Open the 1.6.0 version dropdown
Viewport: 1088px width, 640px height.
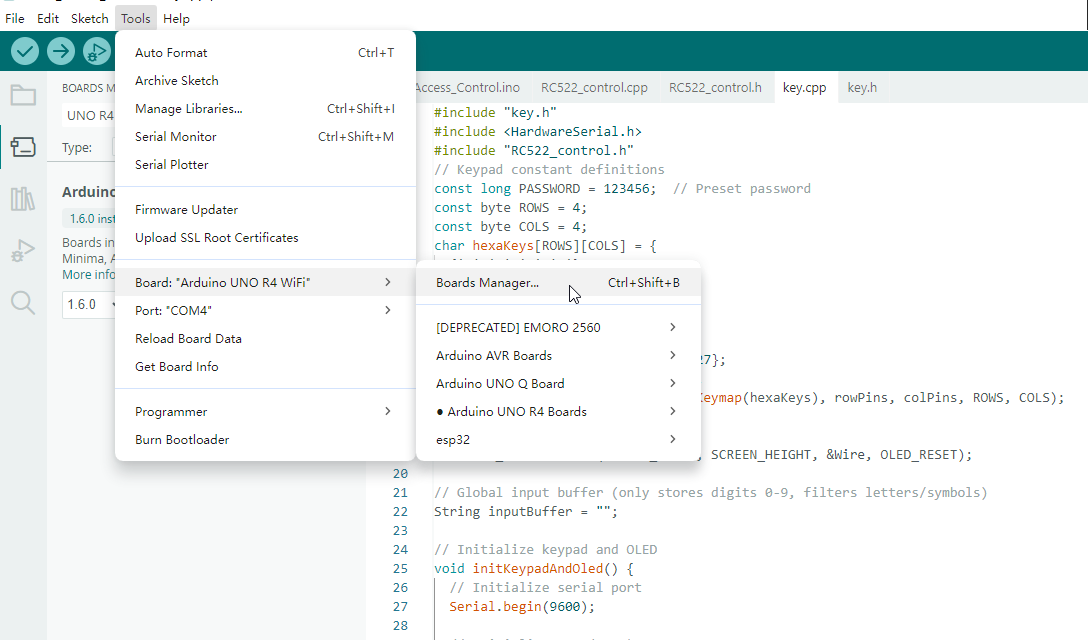[x=89, y=305]
